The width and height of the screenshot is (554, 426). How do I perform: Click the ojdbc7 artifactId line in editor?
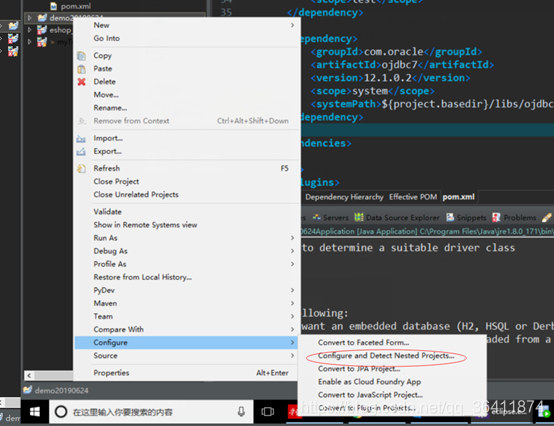[402, 65]
